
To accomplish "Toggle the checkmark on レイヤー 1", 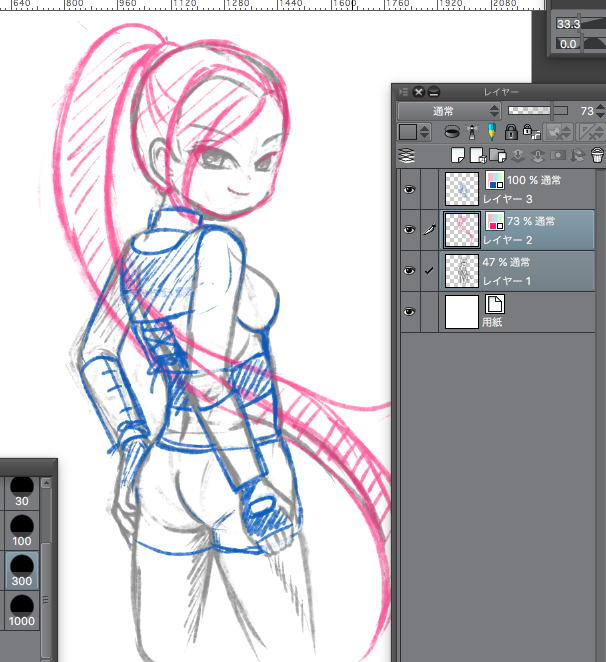I will click(x=429, y=271).
